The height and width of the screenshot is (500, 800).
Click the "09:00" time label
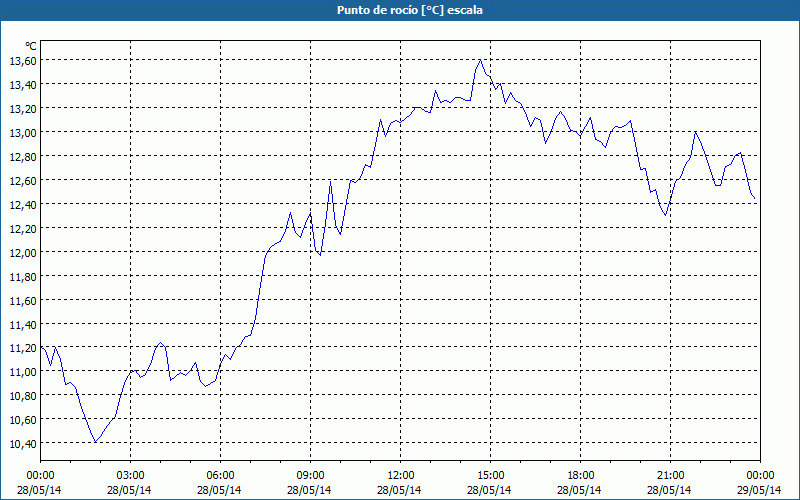click(311, 475)
